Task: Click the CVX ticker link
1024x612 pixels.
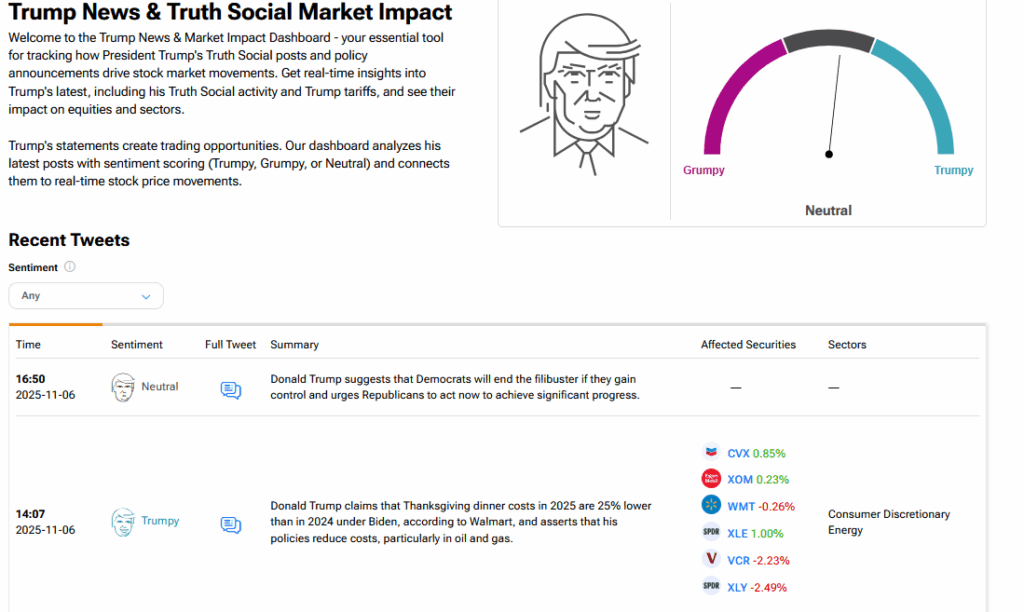Action: tap(738, 453)
